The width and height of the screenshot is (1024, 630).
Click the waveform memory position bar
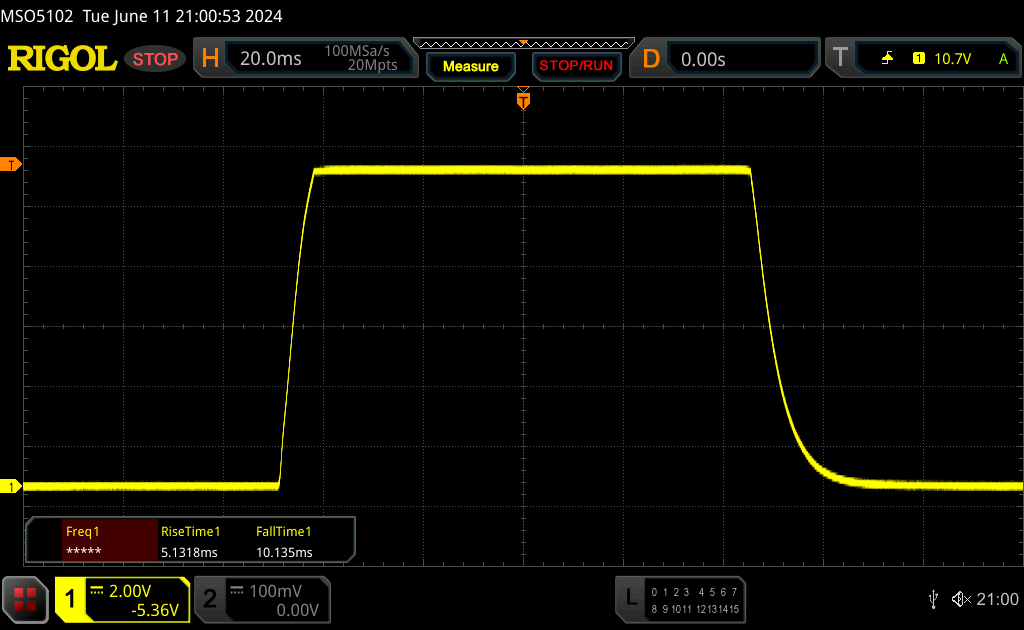[x=524, y=44]
